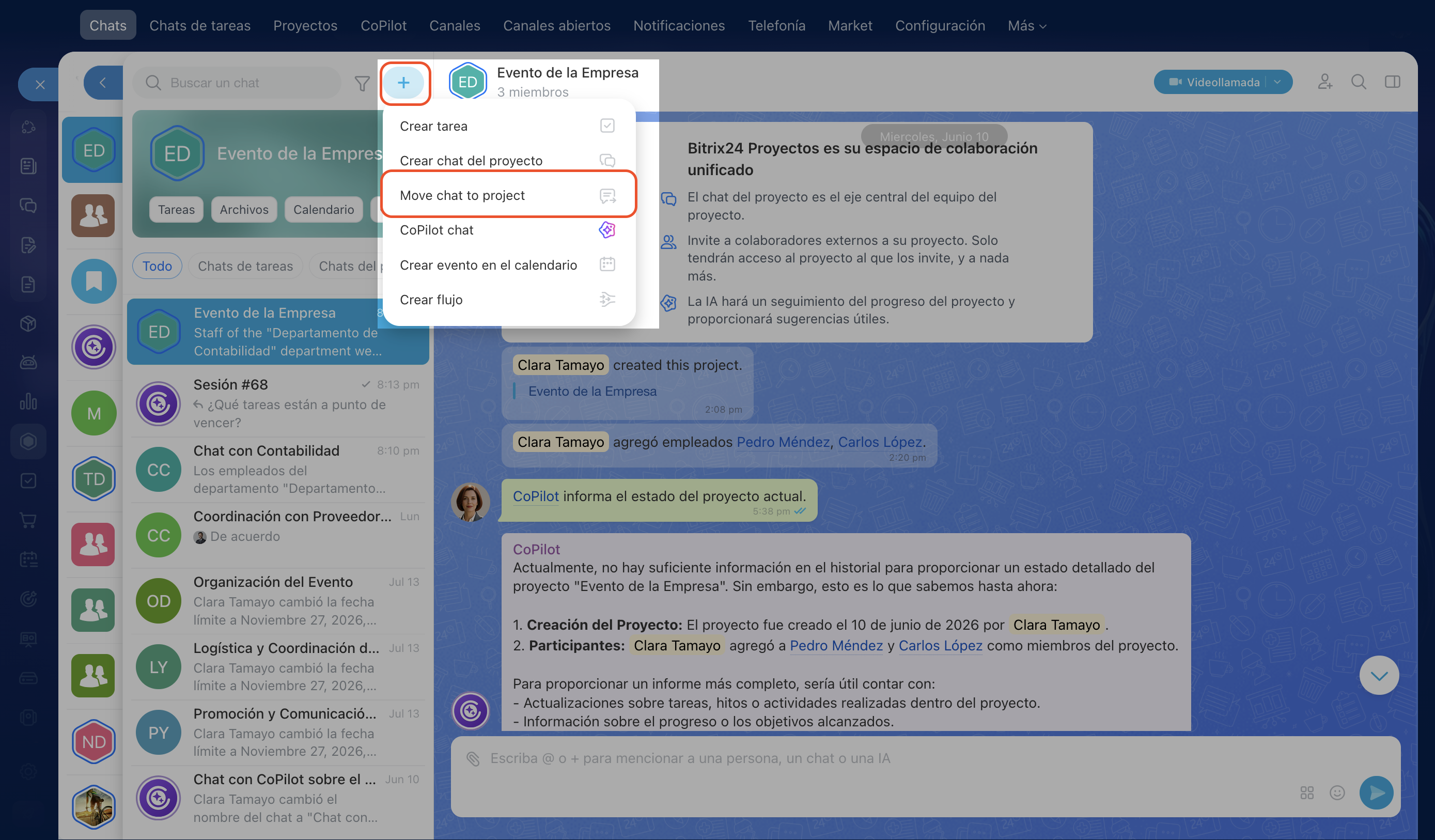This screenshot has width=1435, height=840.
Task: Select Crear tarea from the menu
Action: [508, 126]
